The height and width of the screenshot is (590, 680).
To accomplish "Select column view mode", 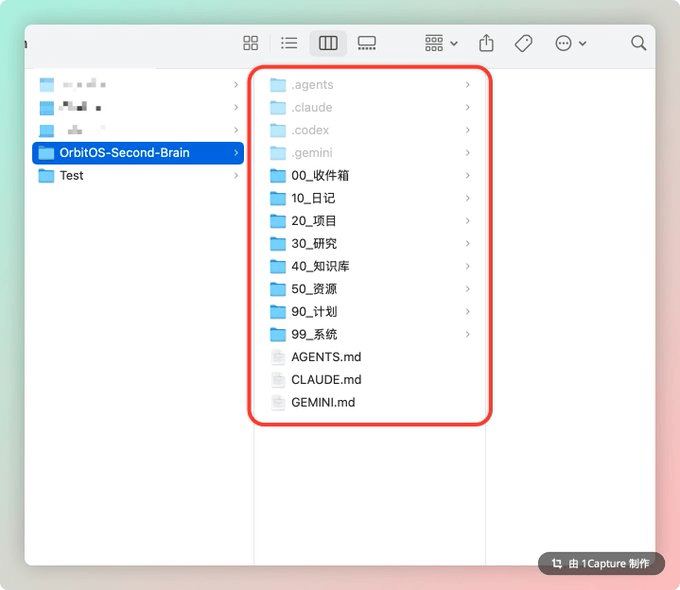I will (x=328, y=43).
